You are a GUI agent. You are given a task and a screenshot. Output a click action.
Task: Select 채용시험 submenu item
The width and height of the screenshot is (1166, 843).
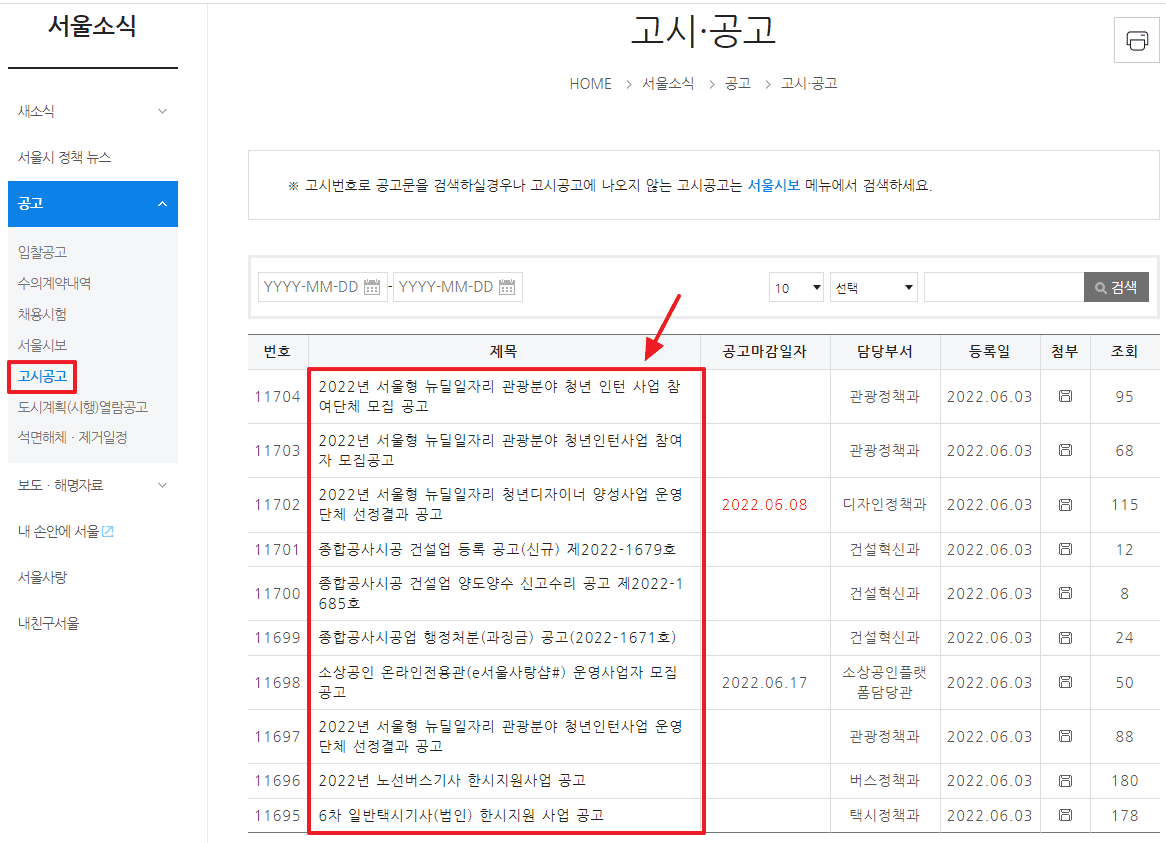[42, 314]
